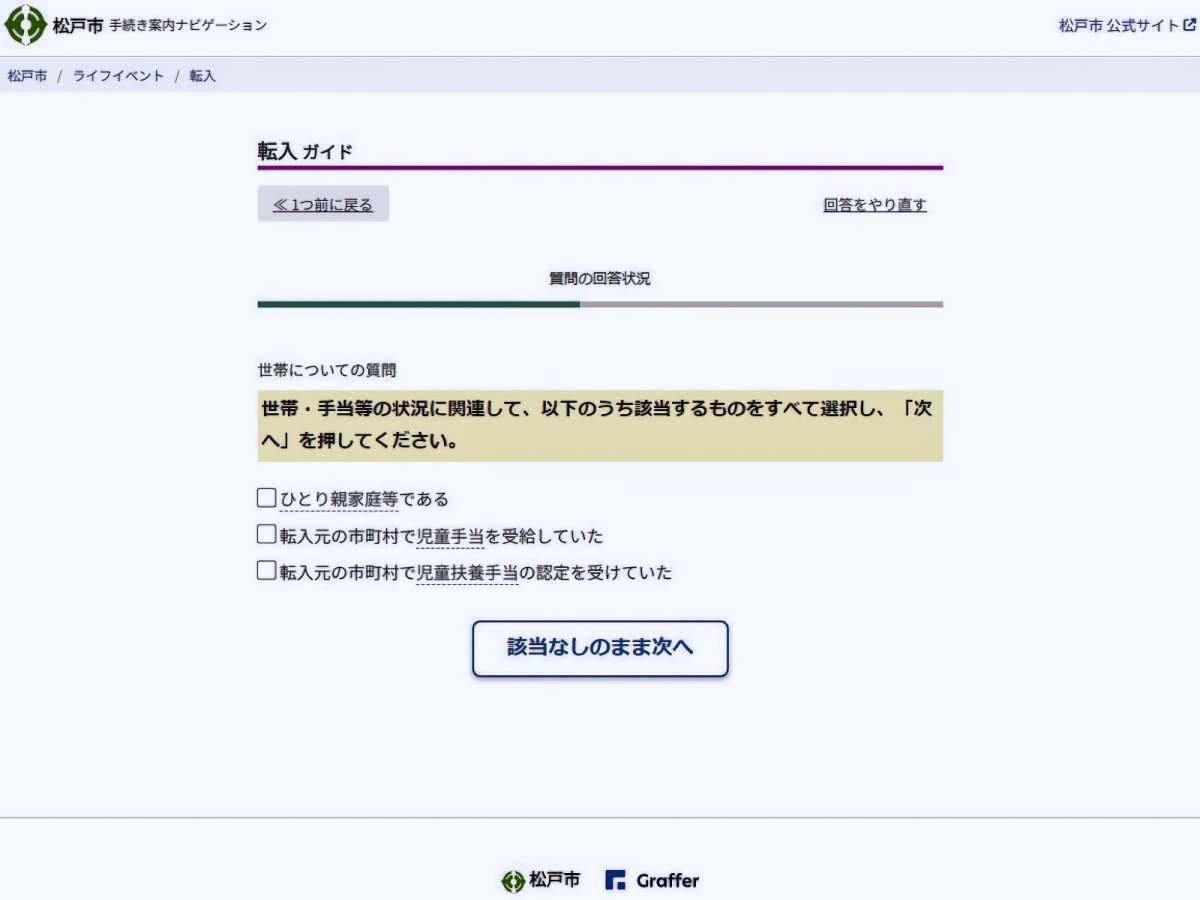
Task: Select the 転入 breadcrumb item
Action: coord(202,76)
